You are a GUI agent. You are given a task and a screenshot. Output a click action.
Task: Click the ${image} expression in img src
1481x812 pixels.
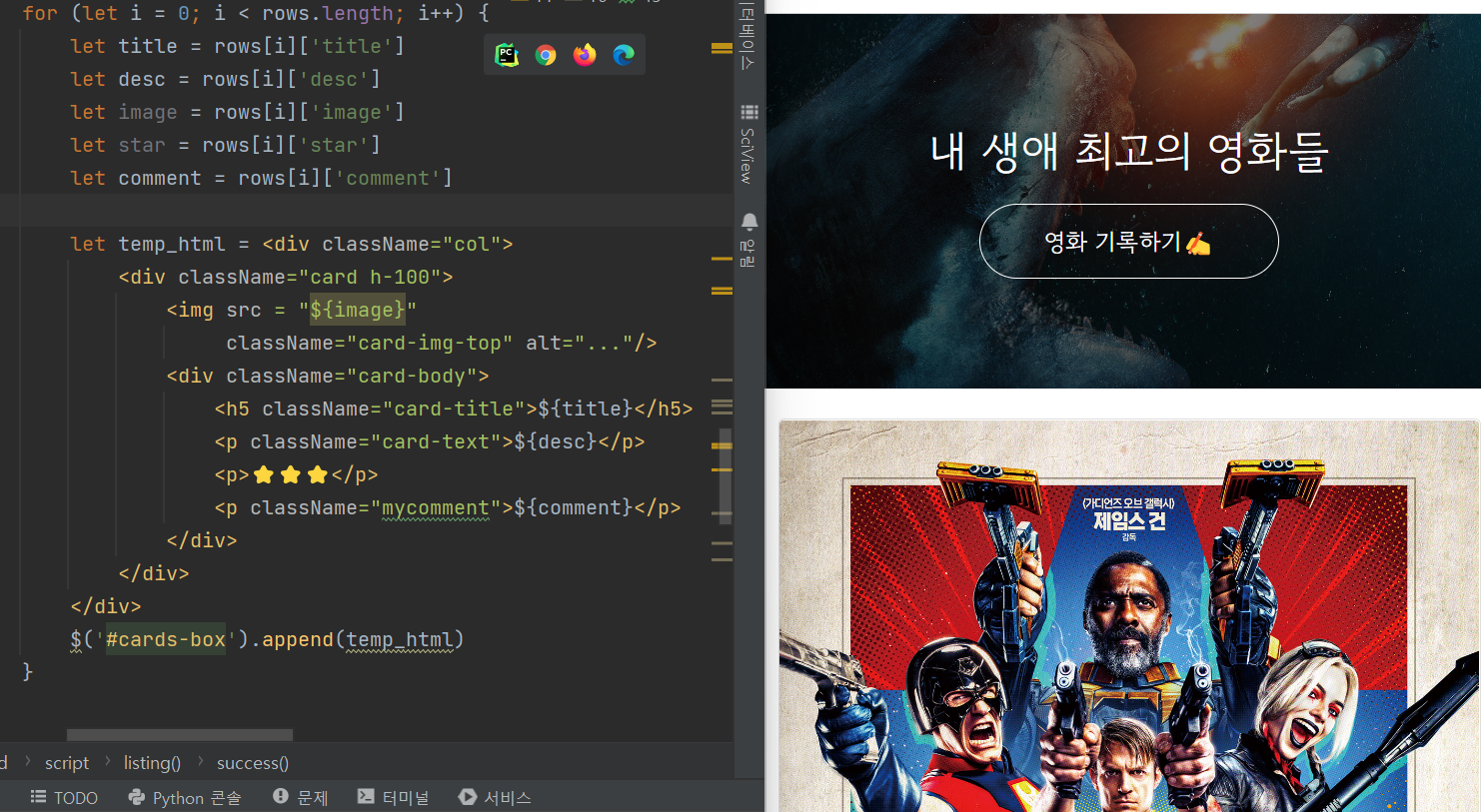click(358, 311)
